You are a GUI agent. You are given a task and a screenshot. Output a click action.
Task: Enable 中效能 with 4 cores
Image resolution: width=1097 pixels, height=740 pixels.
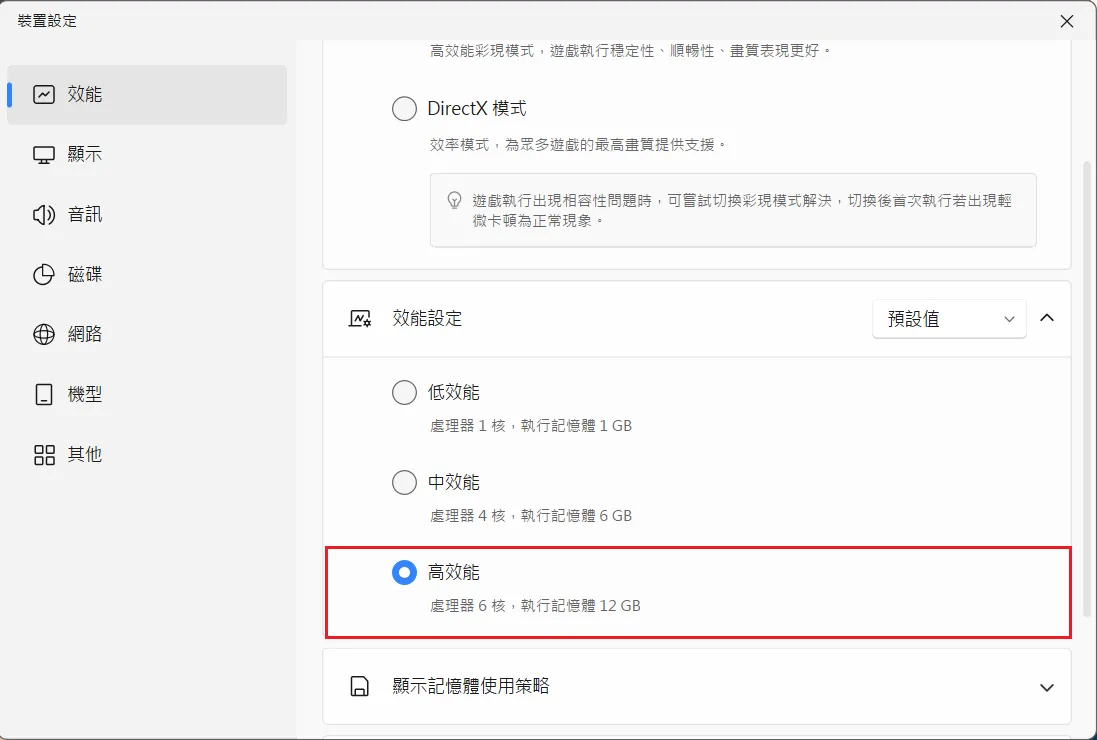tap(404, 482)
